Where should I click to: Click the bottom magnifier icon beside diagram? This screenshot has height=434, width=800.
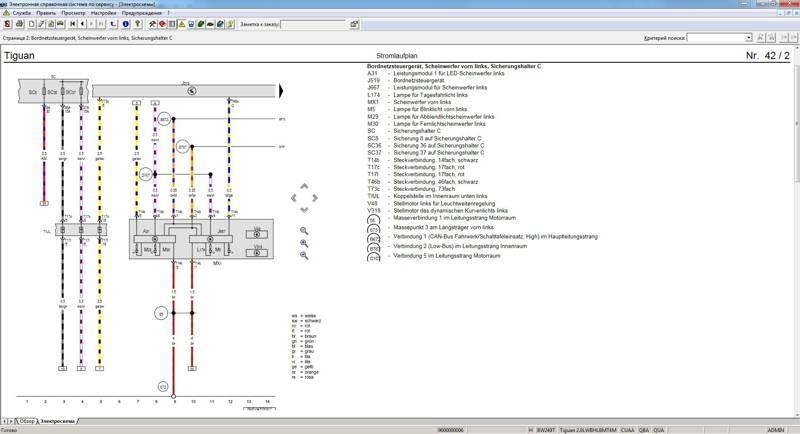tap(304, 255)
